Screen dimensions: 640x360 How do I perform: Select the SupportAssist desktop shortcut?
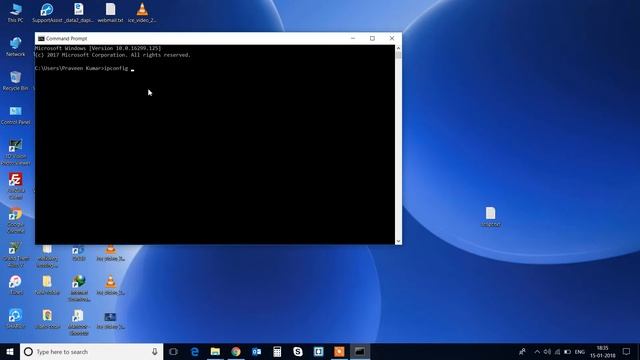(47, 12)
